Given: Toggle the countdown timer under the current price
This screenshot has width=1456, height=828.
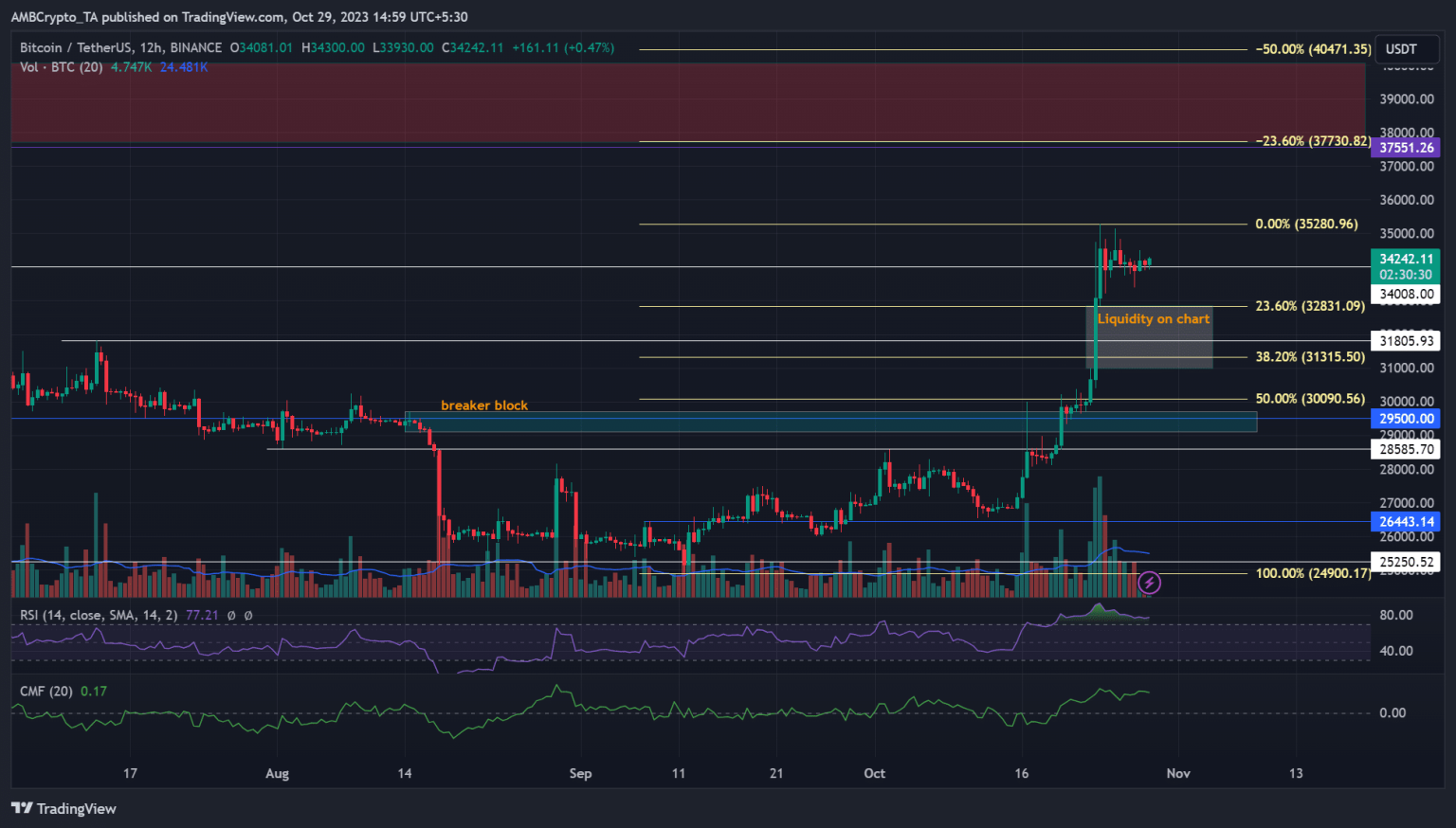Looking at the screenshot, I should (x=1406, y=273).
